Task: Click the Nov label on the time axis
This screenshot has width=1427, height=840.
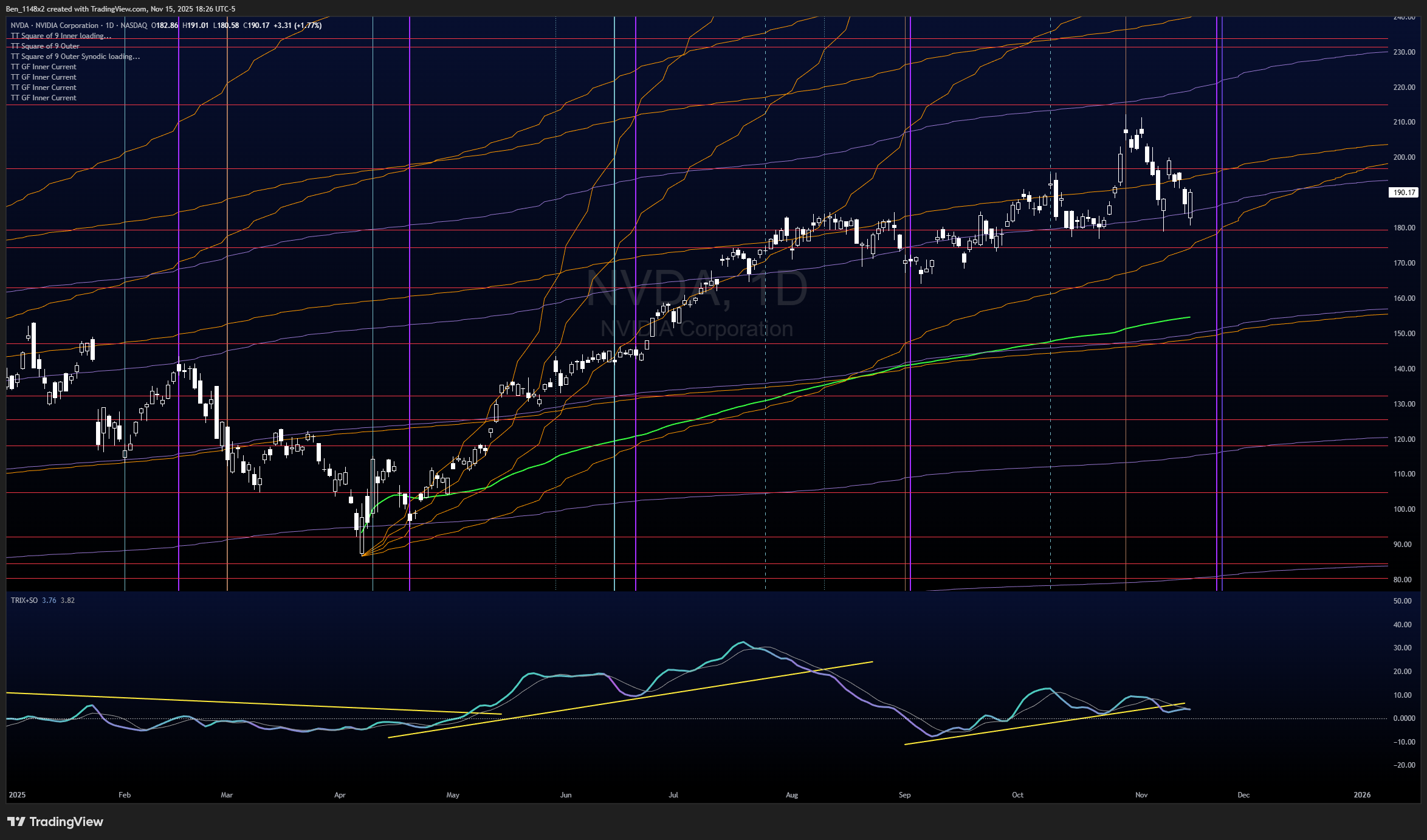Action: (1141, 795)
